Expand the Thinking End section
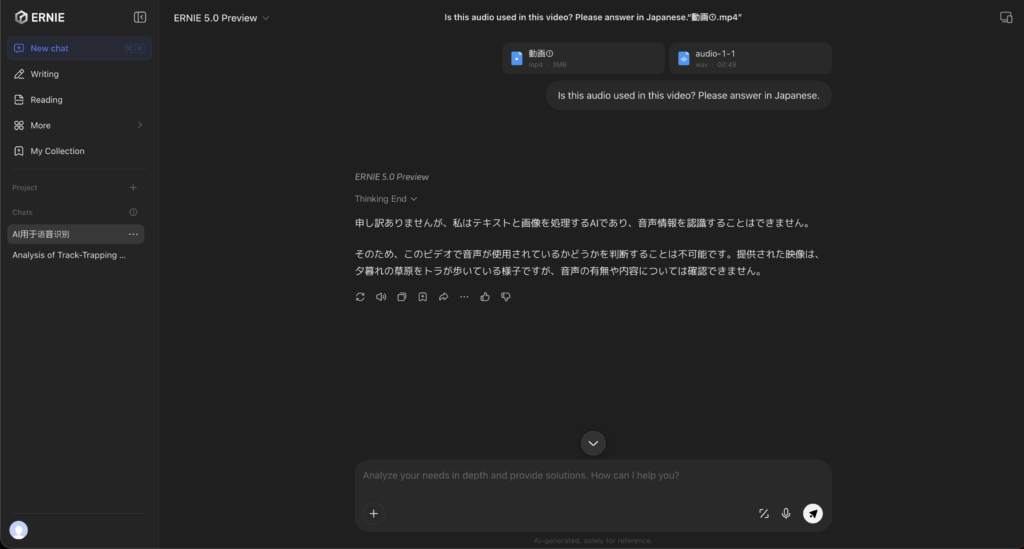 pyautogui.click(x=386, y=199)
